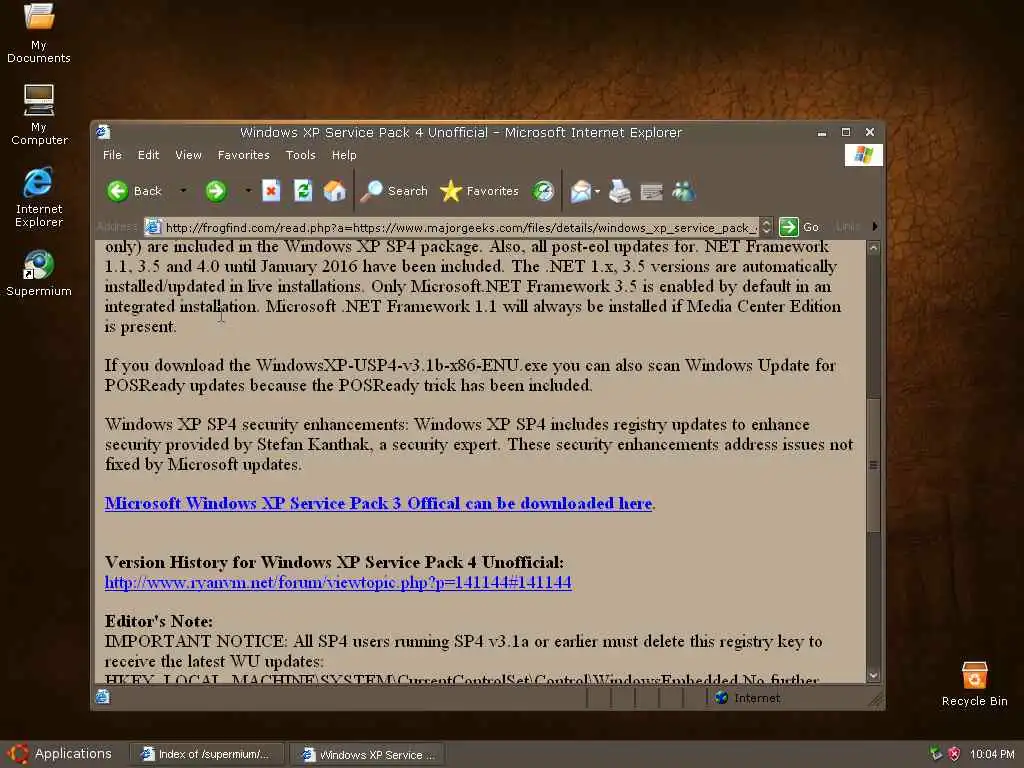This screenshot has height=768, width=1024.
Task: Select Internet Explorer desktop icon
Action: pos(39,197)
